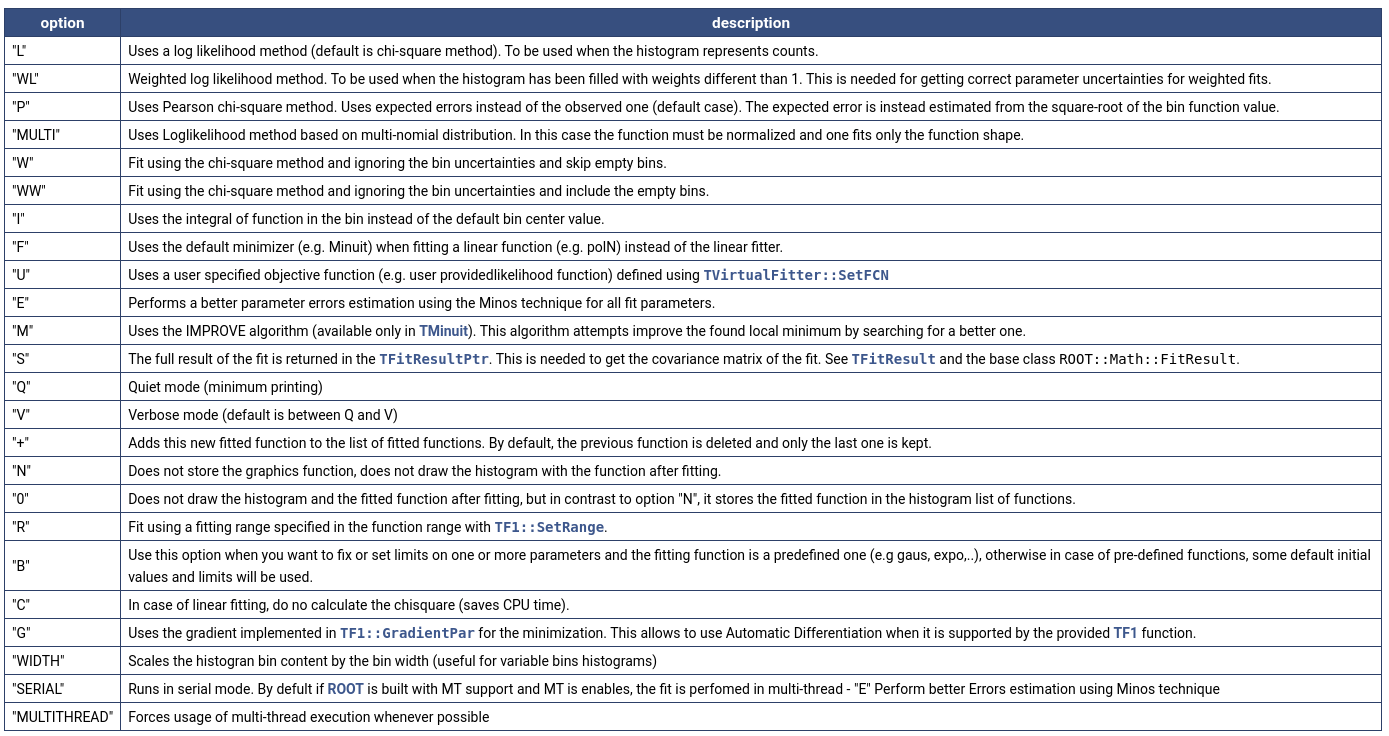Click the "Adds this new fitted function" description
1389x736 pixels.
[x=529, y=443]
